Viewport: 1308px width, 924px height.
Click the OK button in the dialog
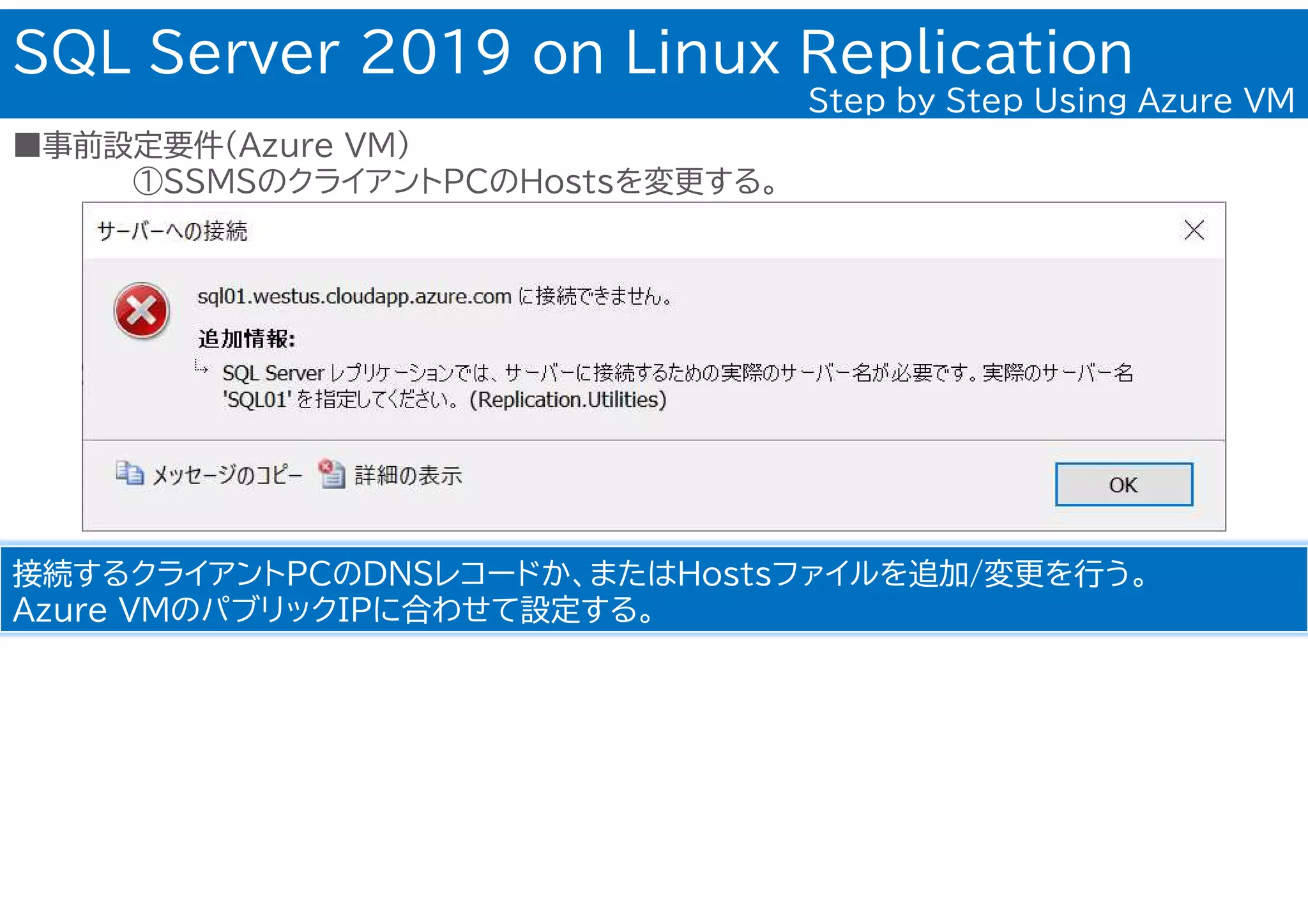point(1123,485)
